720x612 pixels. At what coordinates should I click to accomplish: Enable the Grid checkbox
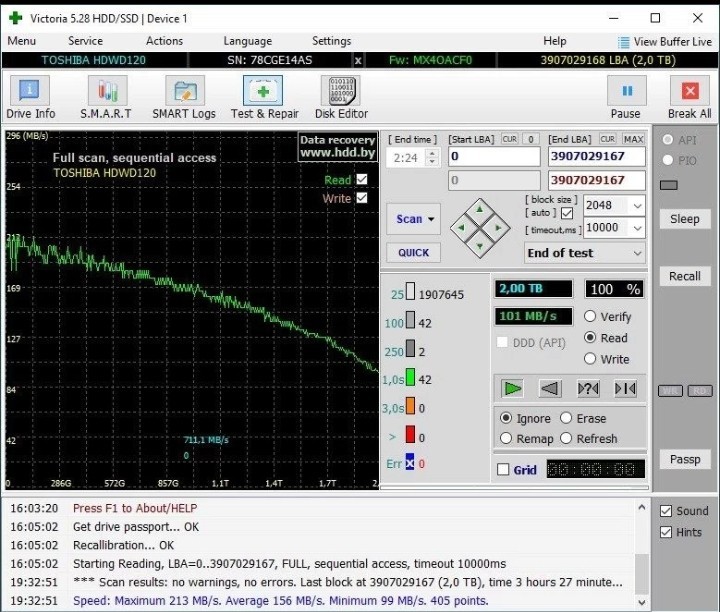click(503, 469)
